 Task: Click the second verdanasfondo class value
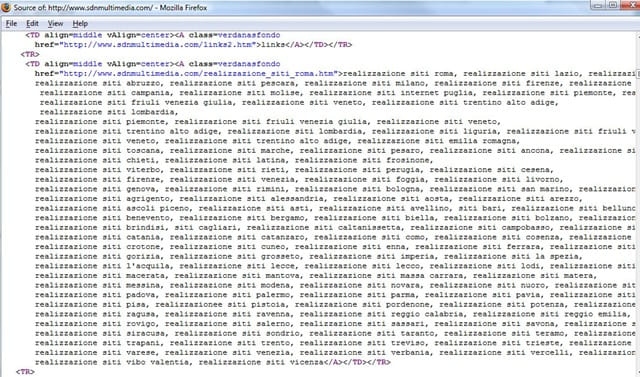click(x=249, y=64)
